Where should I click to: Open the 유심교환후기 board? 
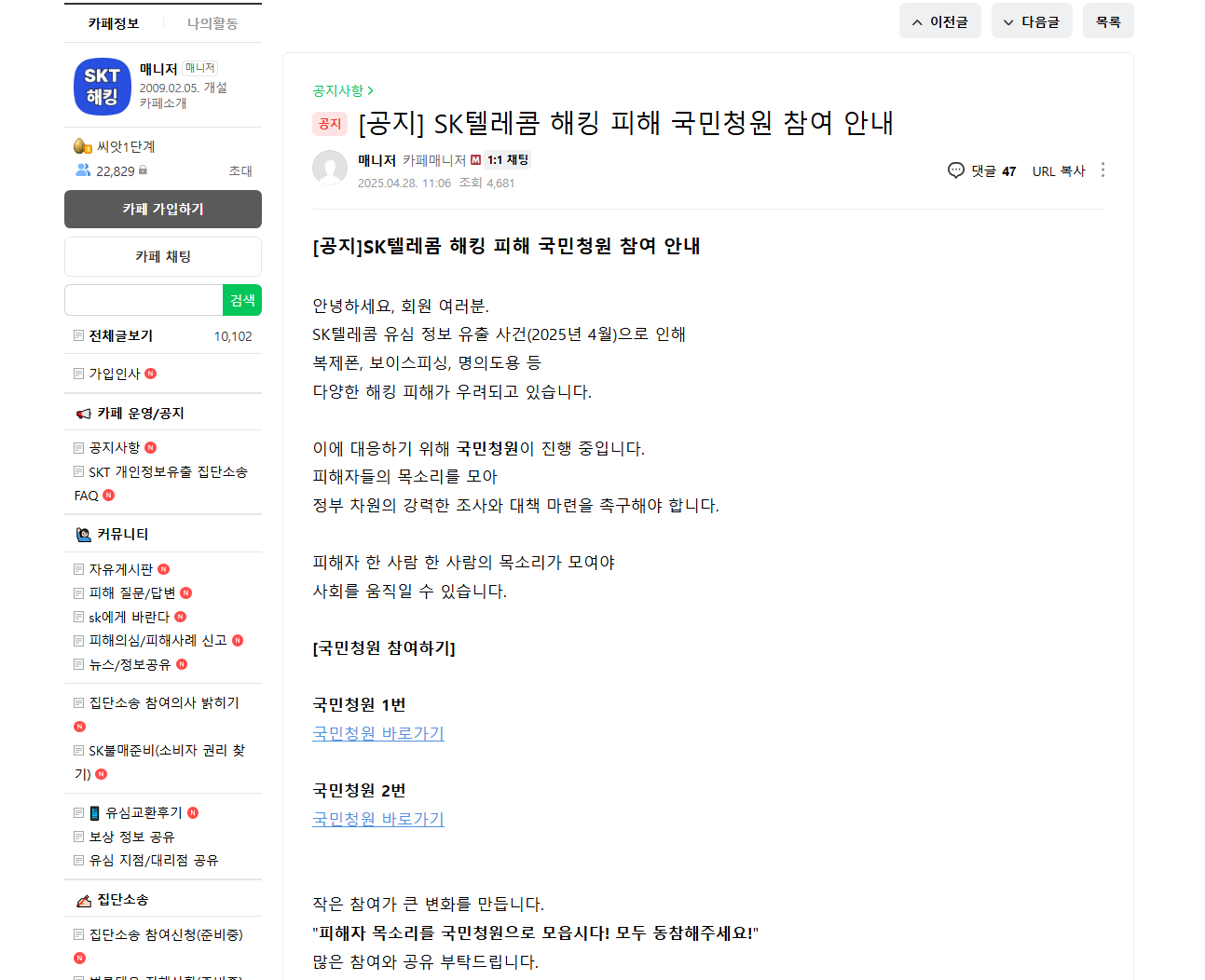pyautogui.click(x=144, y=813)
